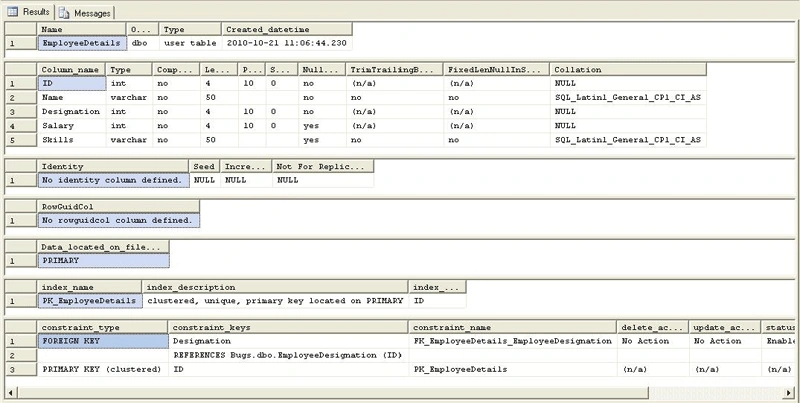Viewport: 800px width, 403px height.
Task: Click the Collation column header
Action: point(628,70)
